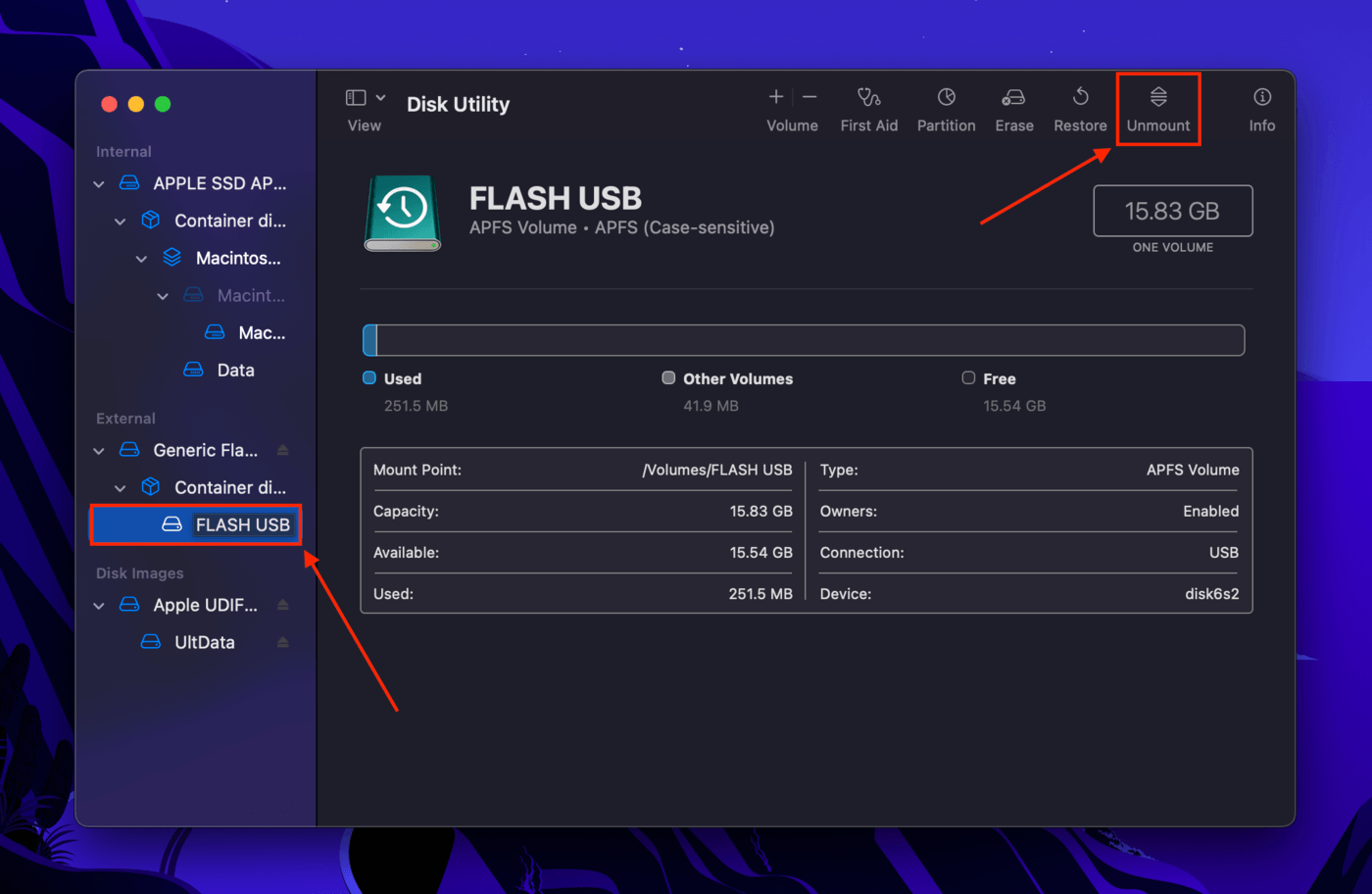Click the Restore toolbar icon
1372x894 pixels.
coord(1080,97)
